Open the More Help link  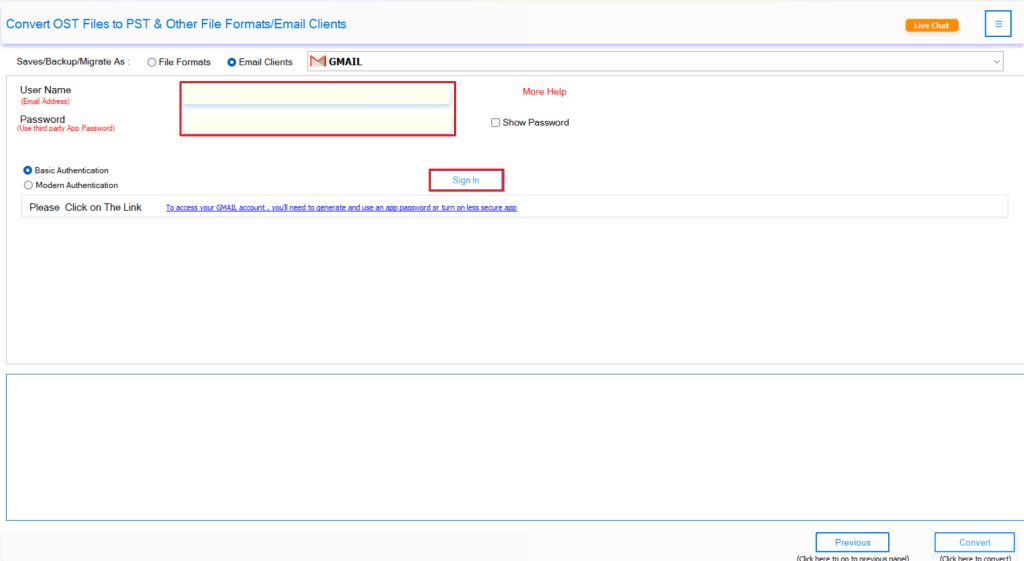click(544, 91)
